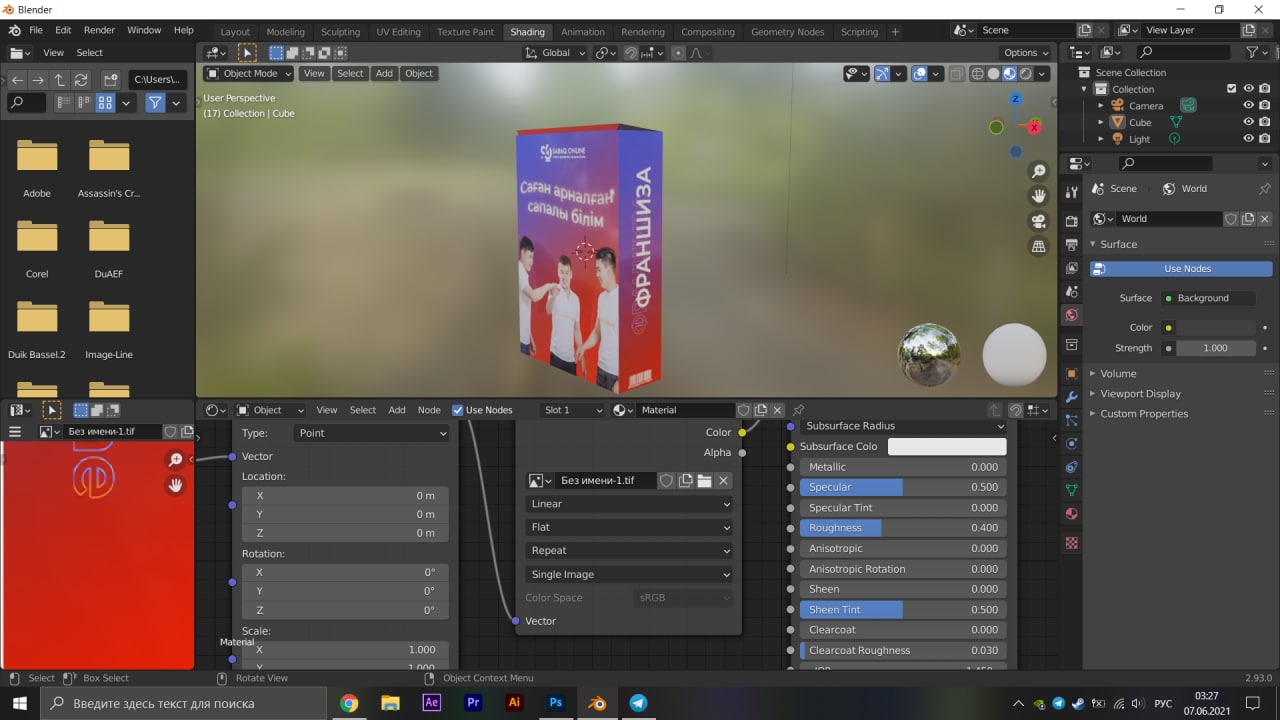The image size is (1280, 720).
Task: Click the refresh file list icon
Action: [81, 80]
